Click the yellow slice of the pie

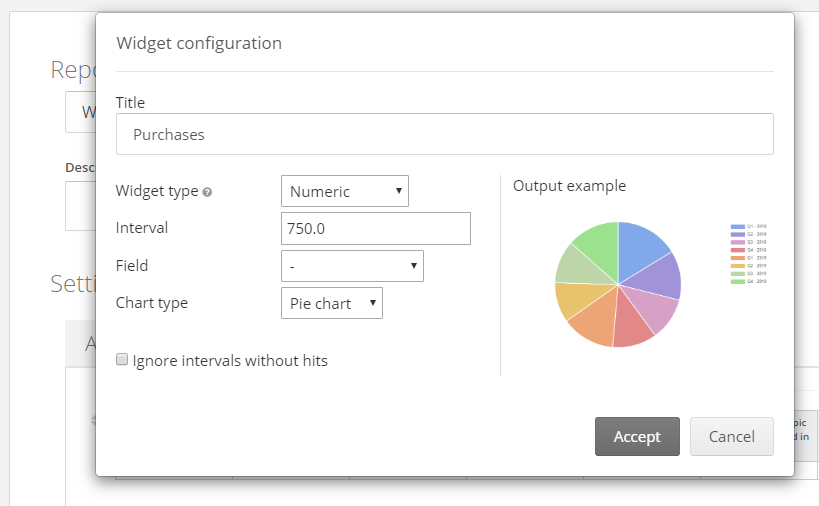(569, 300)
